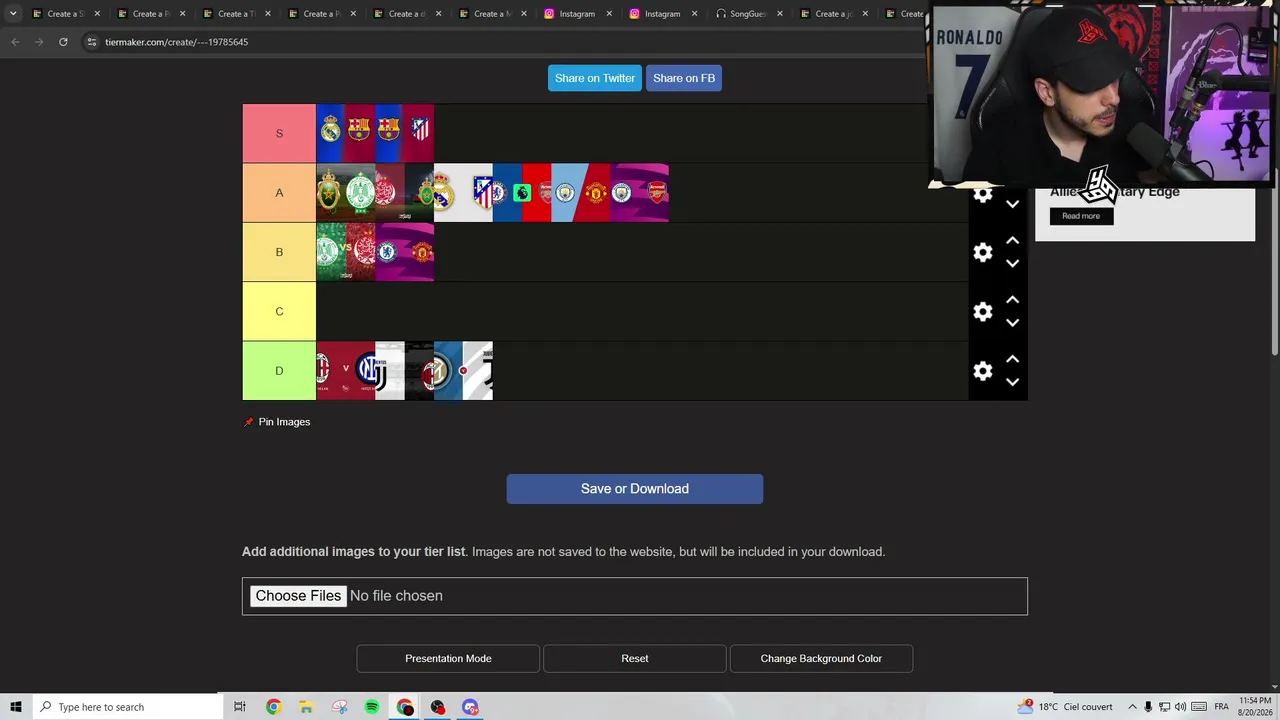Image resolution: width=1280 pixels, height=720 pixels.
Task: Click Change Background Color button
Action: coord(821,659)
